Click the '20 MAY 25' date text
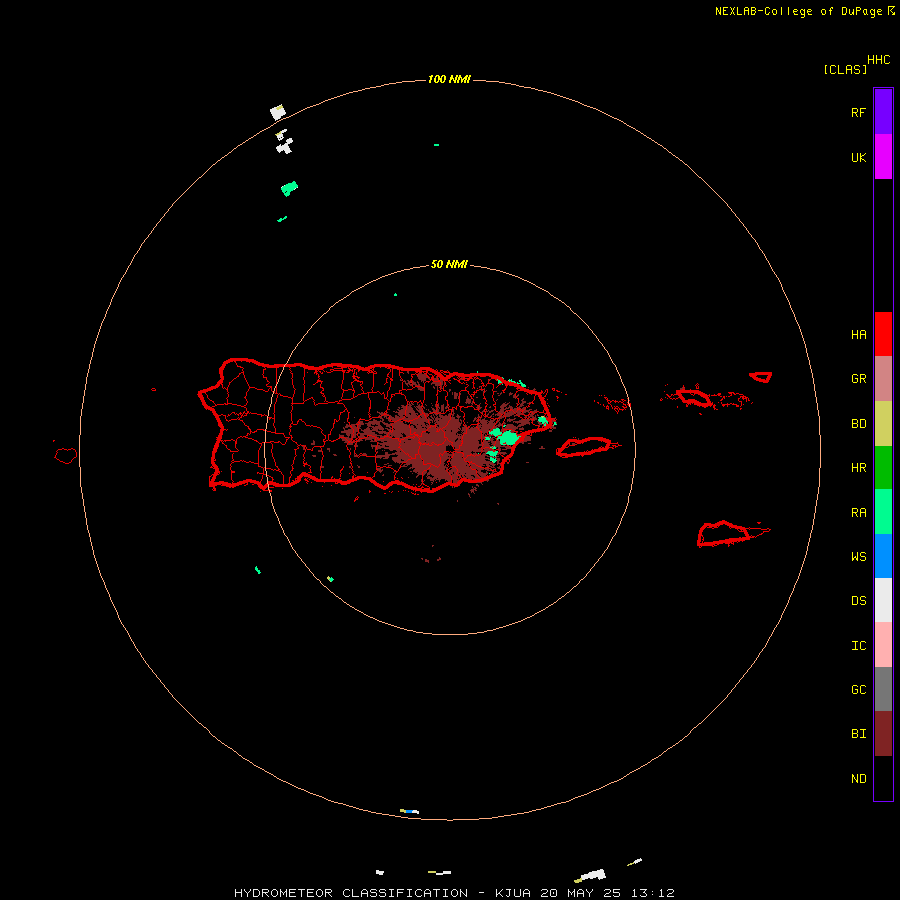This screenshot has height=900, width=900. point(580,893)
